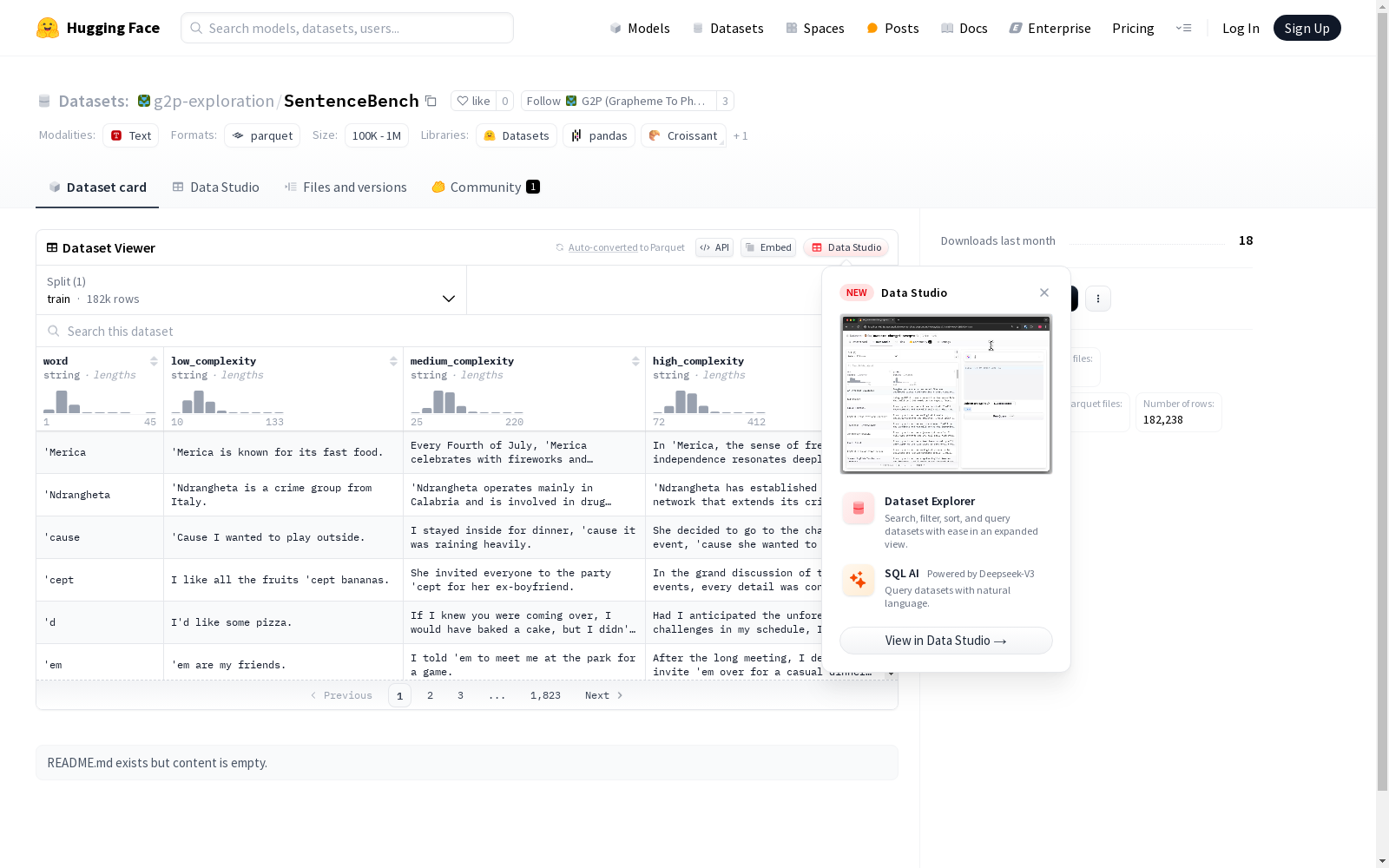This screenshot has height=868, width=1389.
Task: Sort by the medium_complexity column
Action: point(635,361)
